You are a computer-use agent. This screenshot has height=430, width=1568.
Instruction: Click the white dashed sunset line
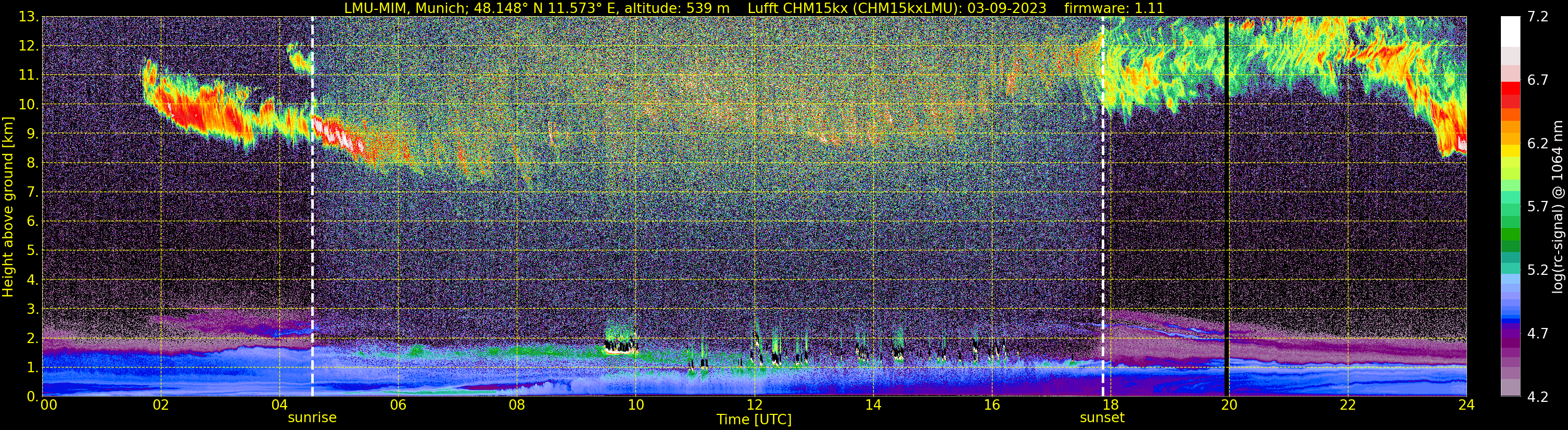point(1102,207)
